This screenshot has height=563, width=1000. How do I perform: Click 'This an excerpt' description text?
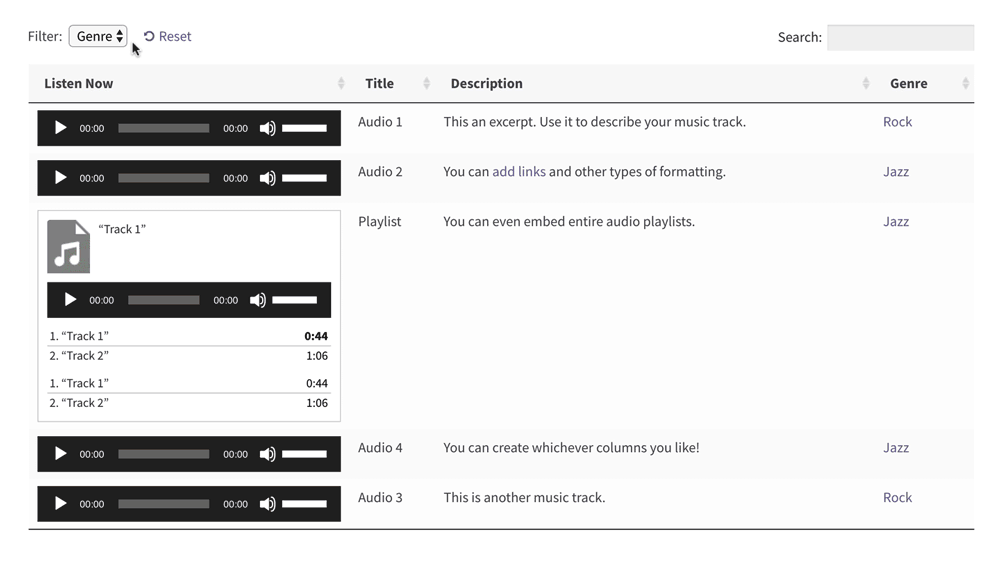(594, 122)
